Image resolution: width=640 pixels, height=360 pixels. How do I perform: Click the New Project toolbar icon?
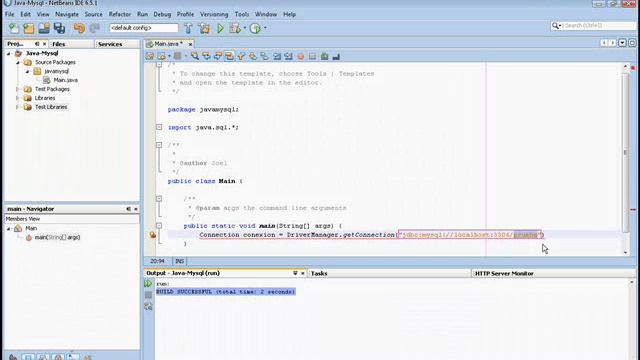tap(29, 28)
